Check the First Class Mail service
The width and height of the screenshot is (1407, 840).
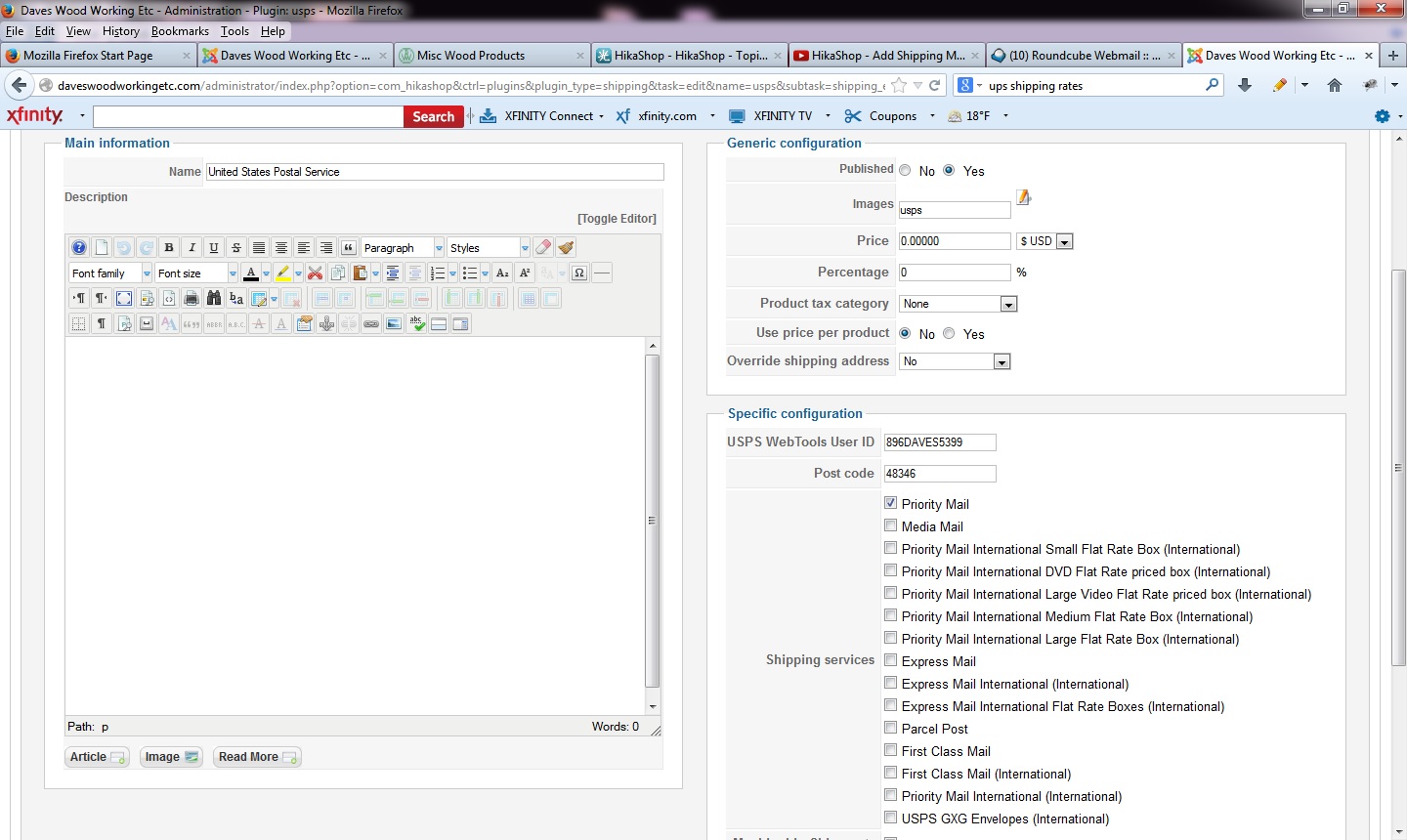[890, 750]
